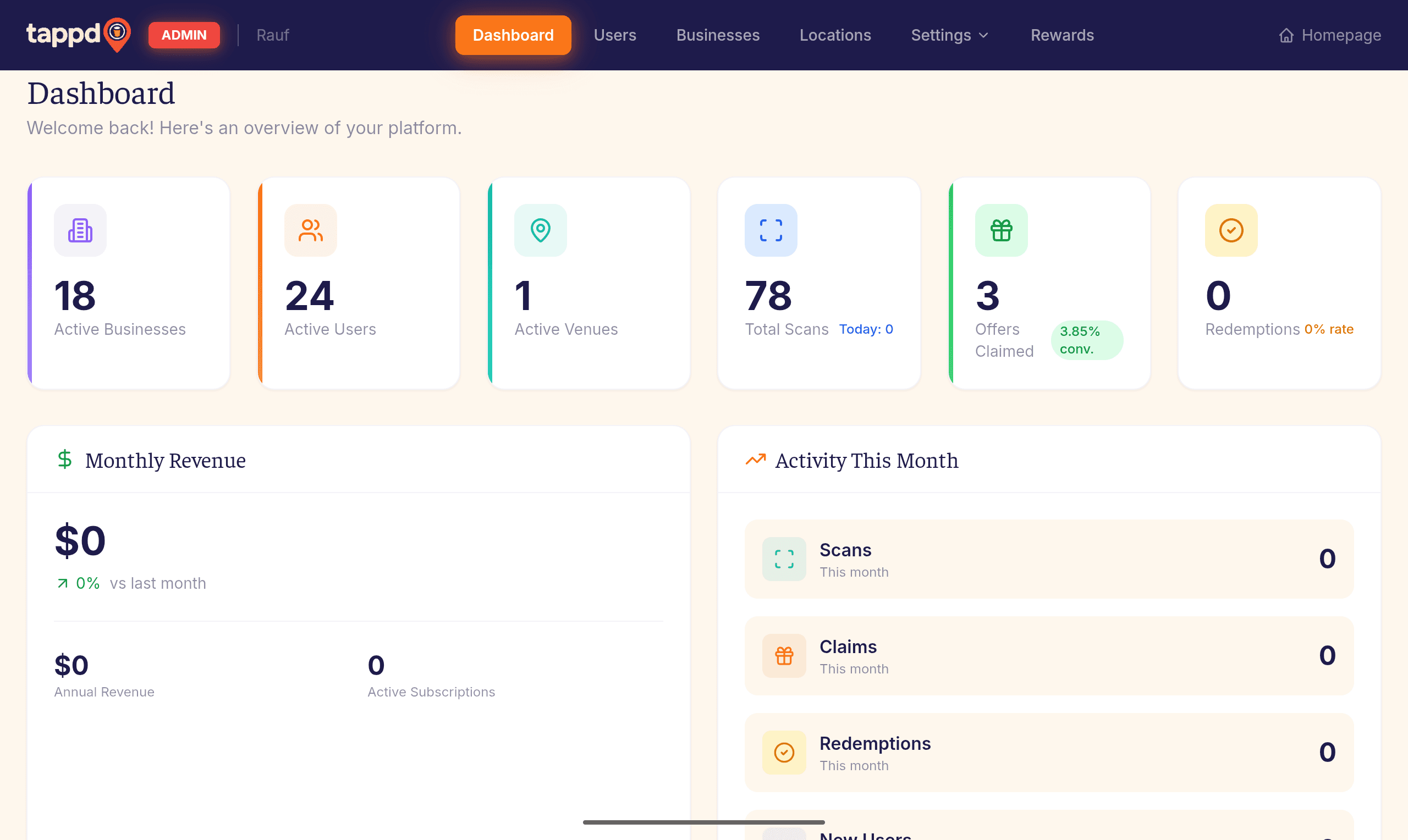Switch to the Locations tab
1408x840 pixels.
click(835, 35)
